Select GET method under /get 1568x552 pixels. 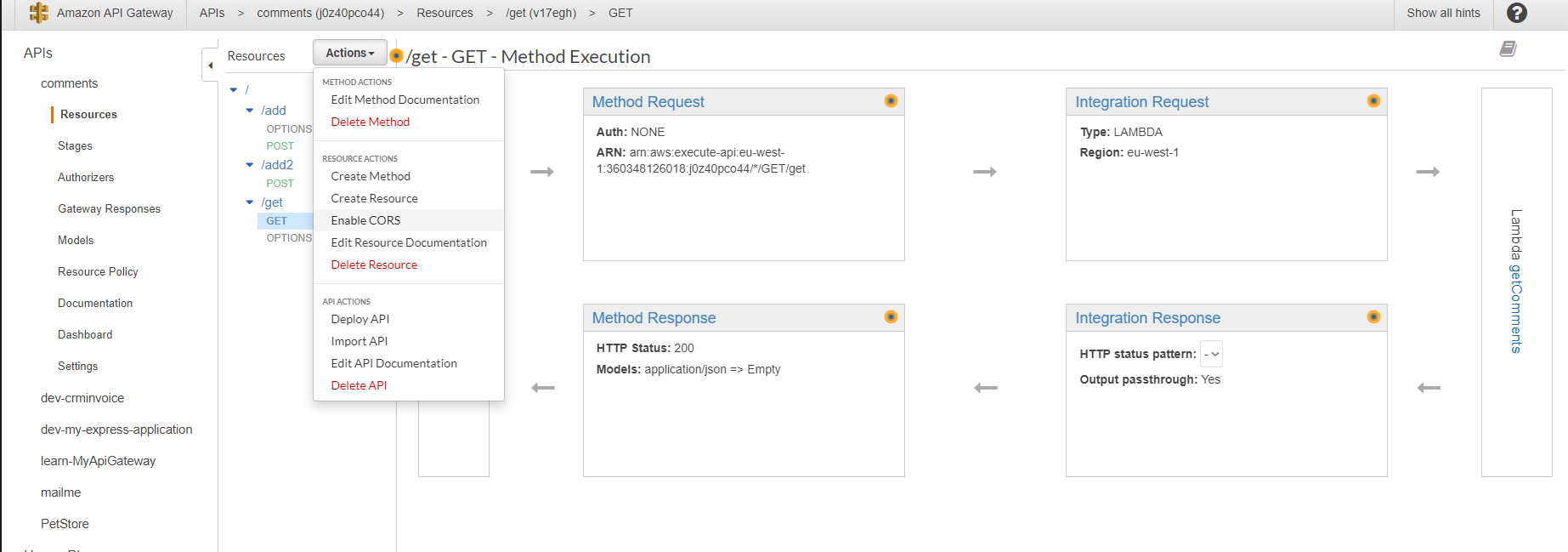point(277,221)
